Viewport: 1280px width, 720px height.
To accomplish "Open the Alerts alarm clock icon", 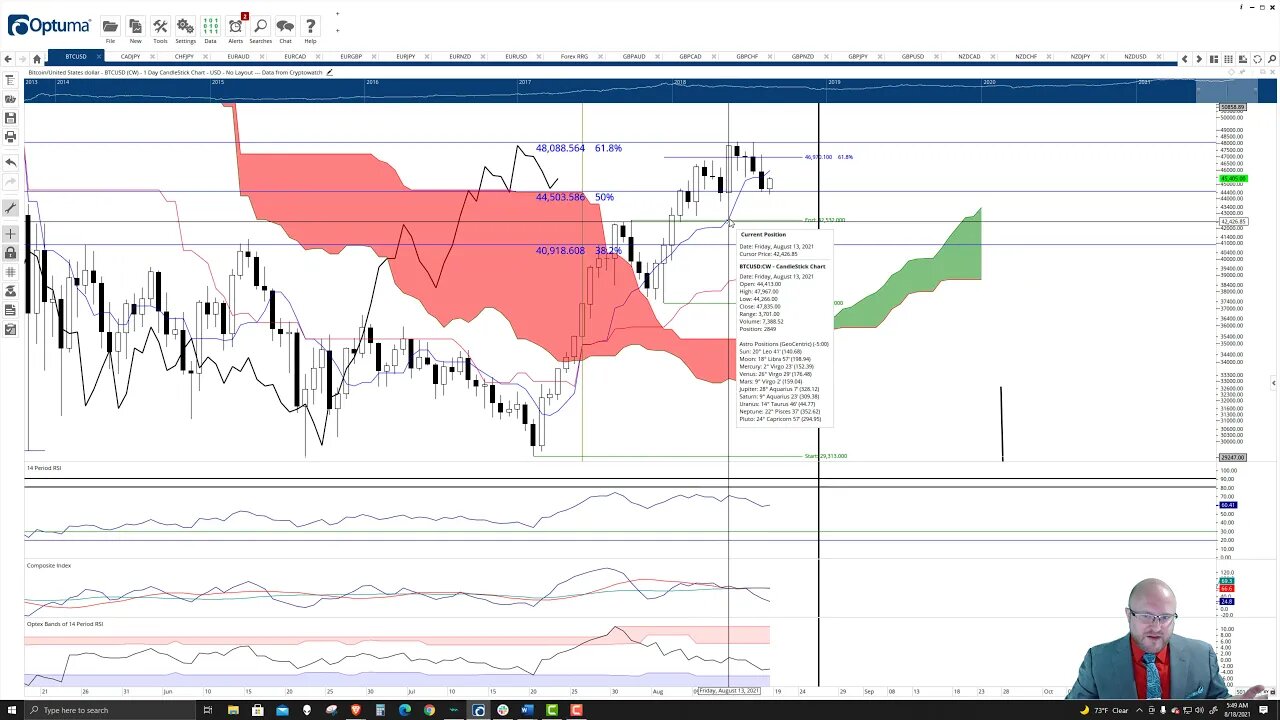I will (x=235, y=26).
